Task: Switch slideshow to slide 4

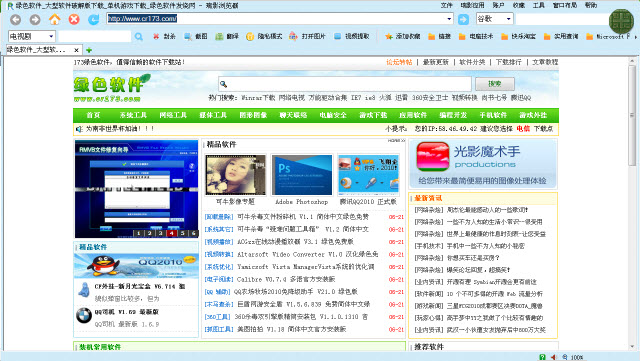Action: click(171, 233)
